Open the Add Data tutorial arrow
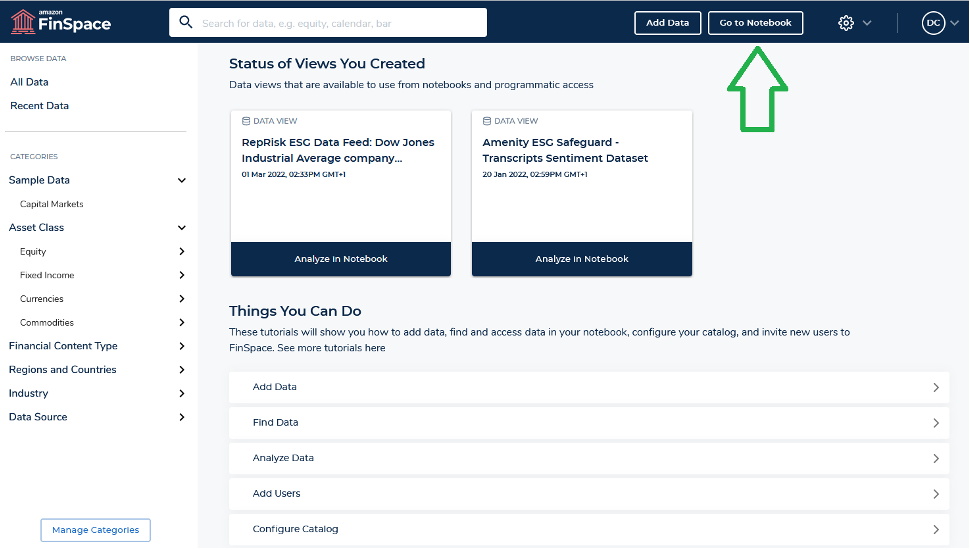Screen dimensions: 970x550 click(936, 387)
